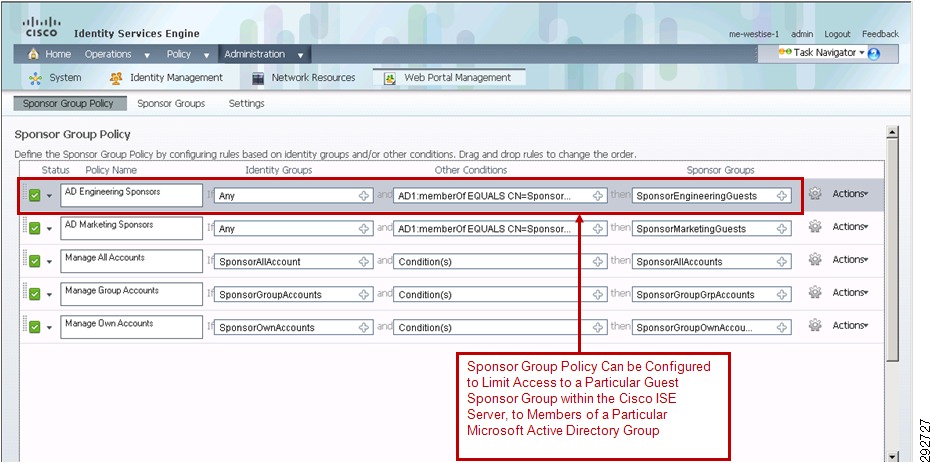Click the Home house icon
Screen dimensions: 930x463
pos(34,54)
